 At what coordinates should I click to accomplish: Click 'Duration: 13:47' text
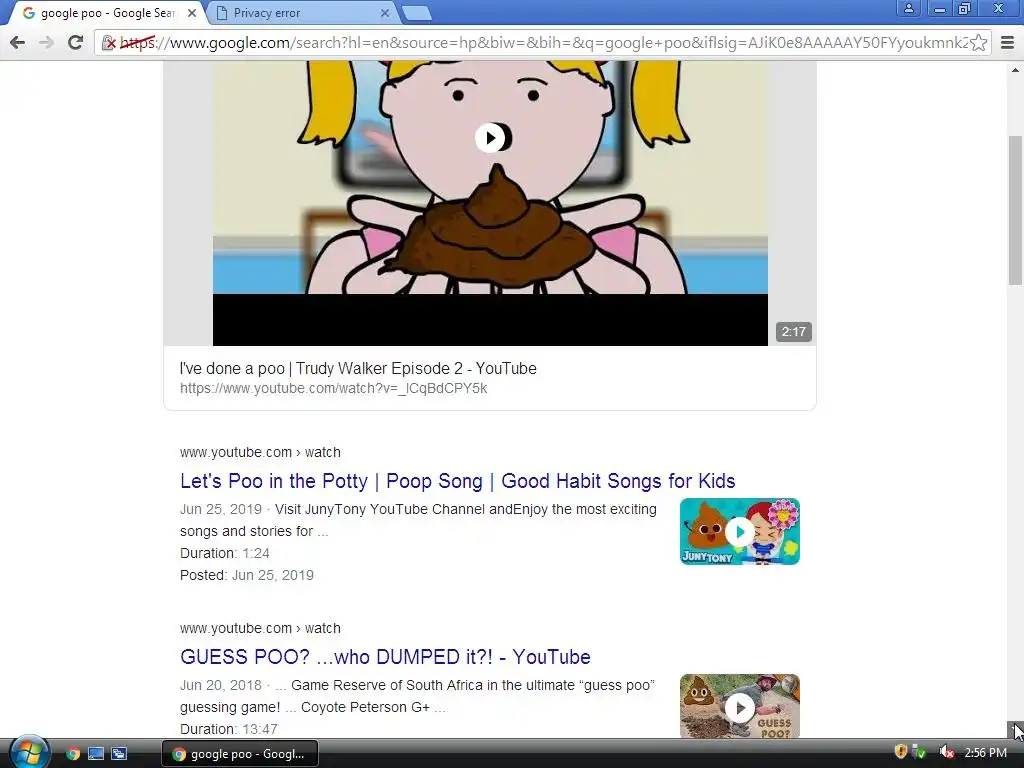point(229,729)
